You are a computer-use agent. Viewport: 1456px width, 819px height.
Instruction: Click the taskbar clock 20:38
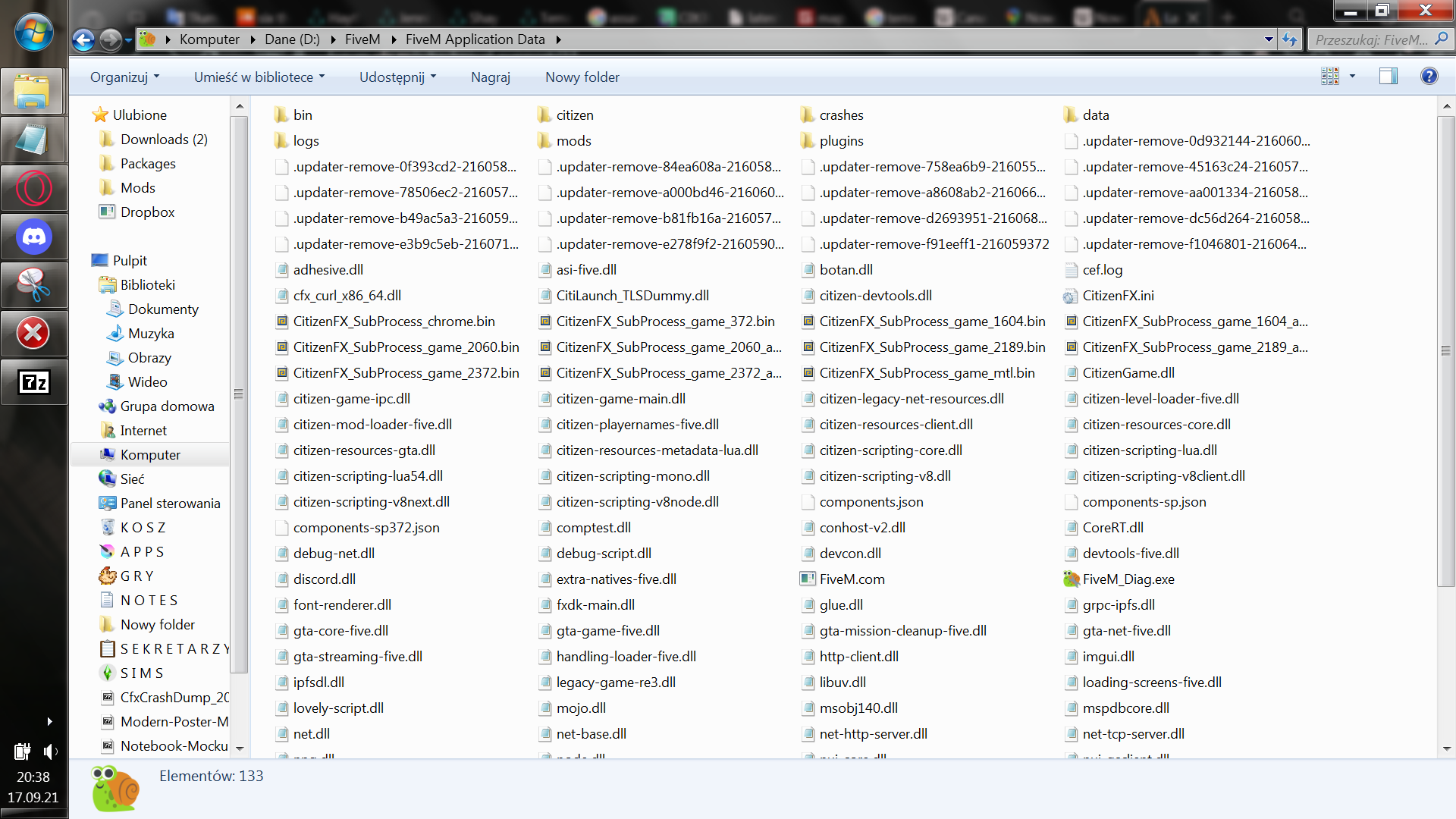33,777
